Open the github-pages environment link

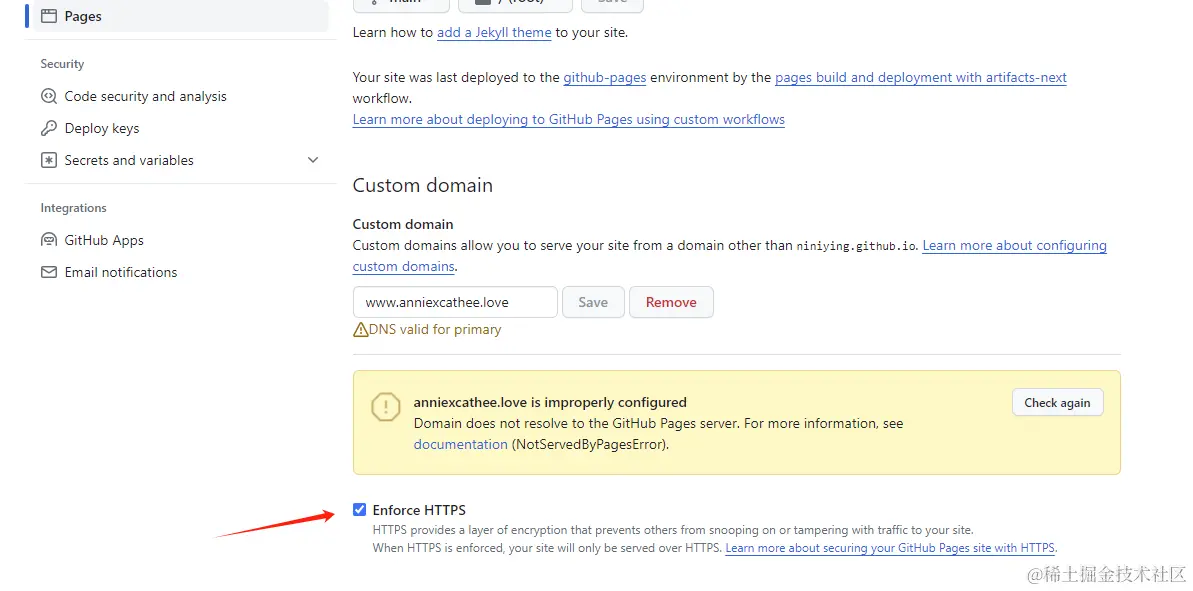[x=605, y=78]
